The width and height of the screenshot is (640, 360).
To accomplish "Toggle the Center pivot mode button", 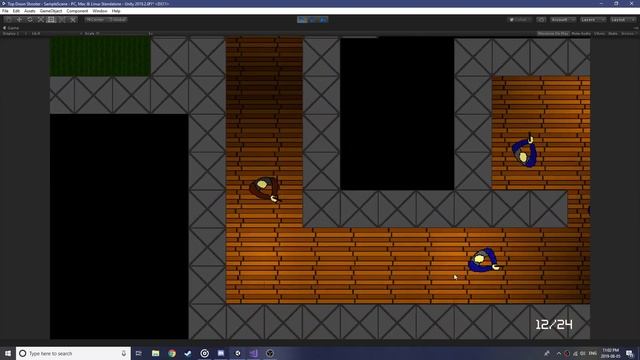I will [96, 20].
